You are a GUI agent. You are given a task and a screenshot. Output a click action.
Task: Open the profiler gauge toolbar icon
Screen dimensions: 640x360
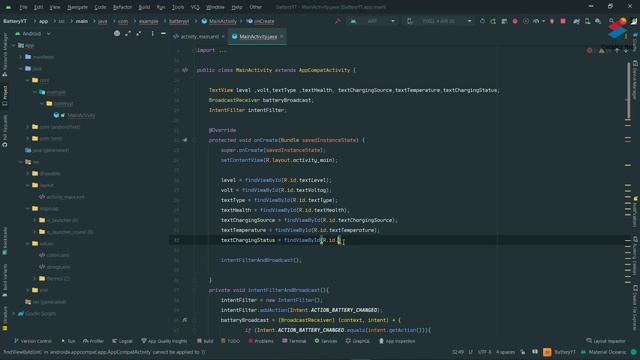[536, 21]
